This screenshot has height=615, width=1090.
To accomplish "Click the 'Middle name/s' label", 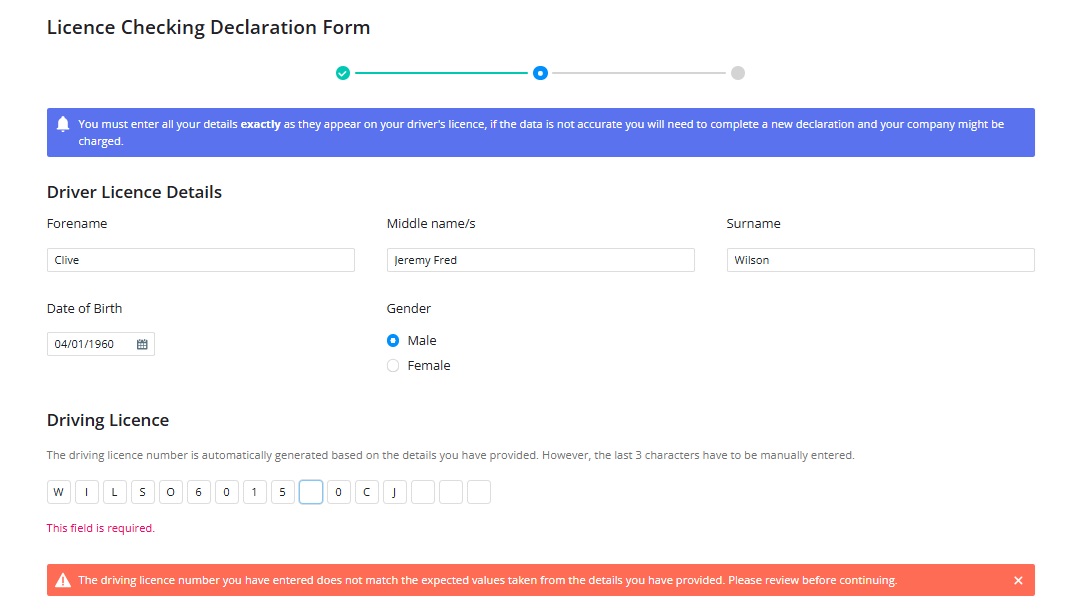I will click(431, 224).
